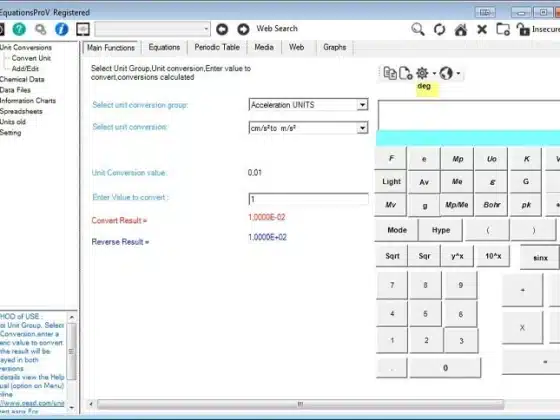
Task: Stop loading with the X toolbar icon
Action: pos(482,29)
